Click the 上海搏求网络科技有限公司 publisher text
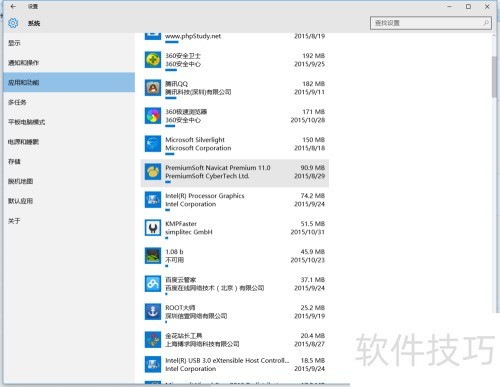This screenshot has height=387, width=500. pos(202,344)
